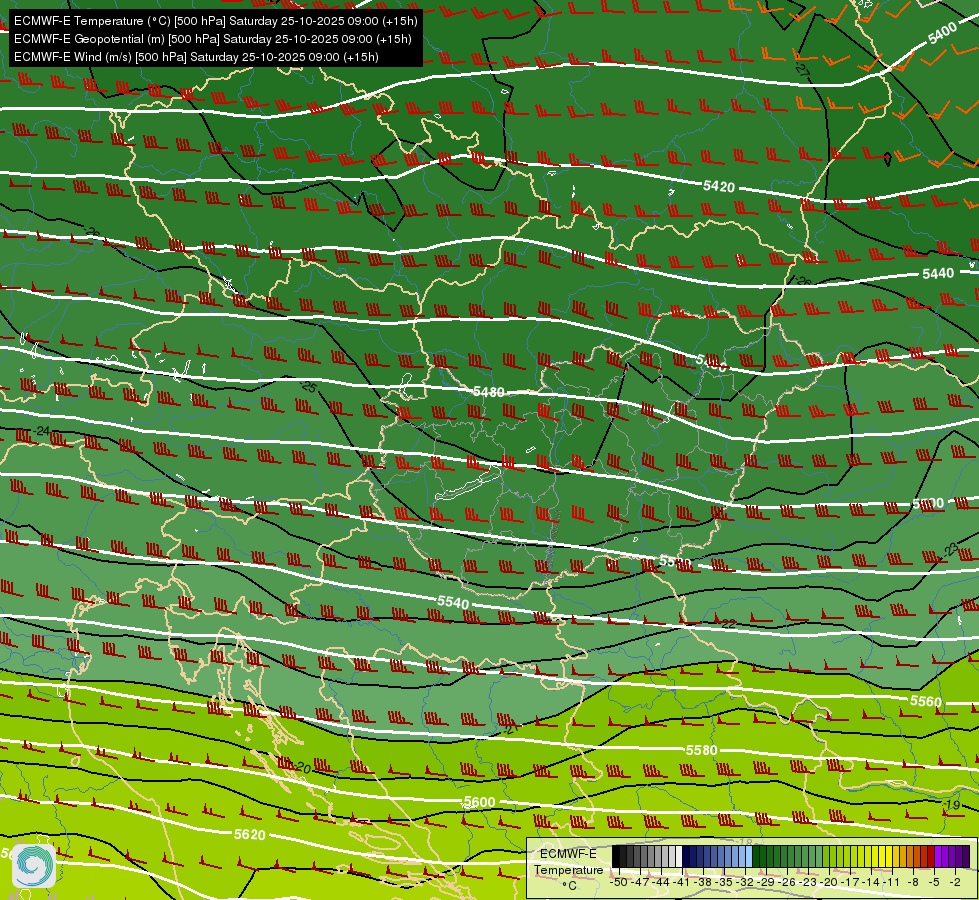Select the ECMWF-E Wind 500 hPa title line

click(196, 57)
